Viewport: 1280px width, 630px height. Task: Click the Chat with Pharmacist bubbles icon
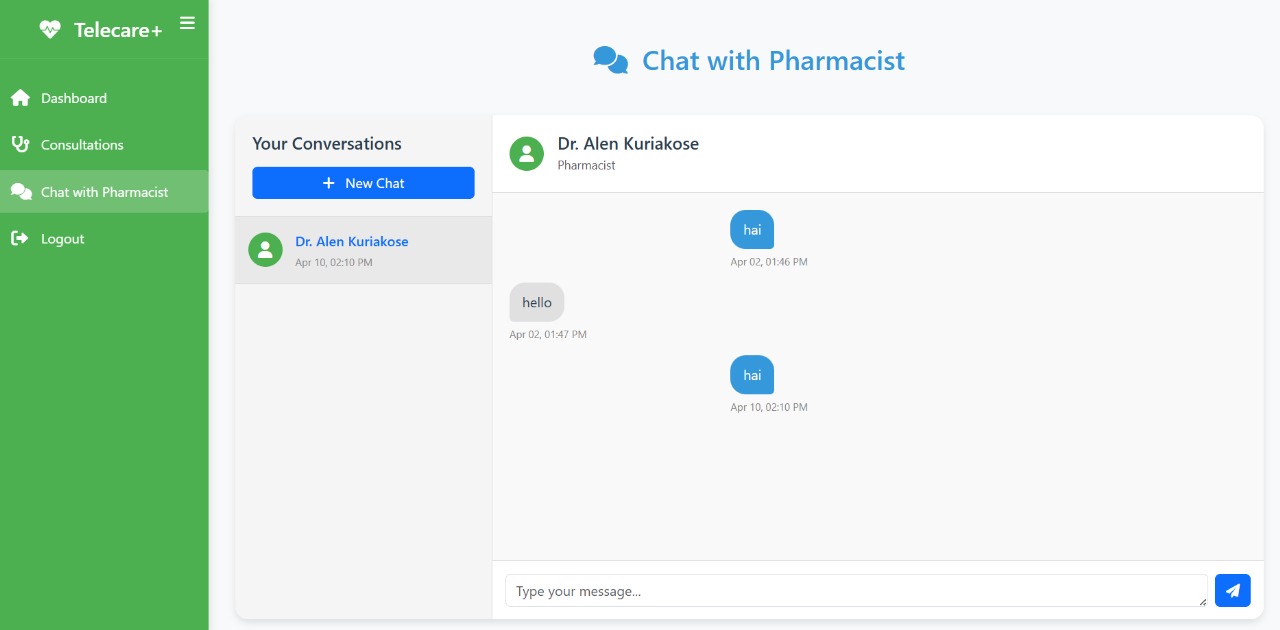click(x=21, y=192)
